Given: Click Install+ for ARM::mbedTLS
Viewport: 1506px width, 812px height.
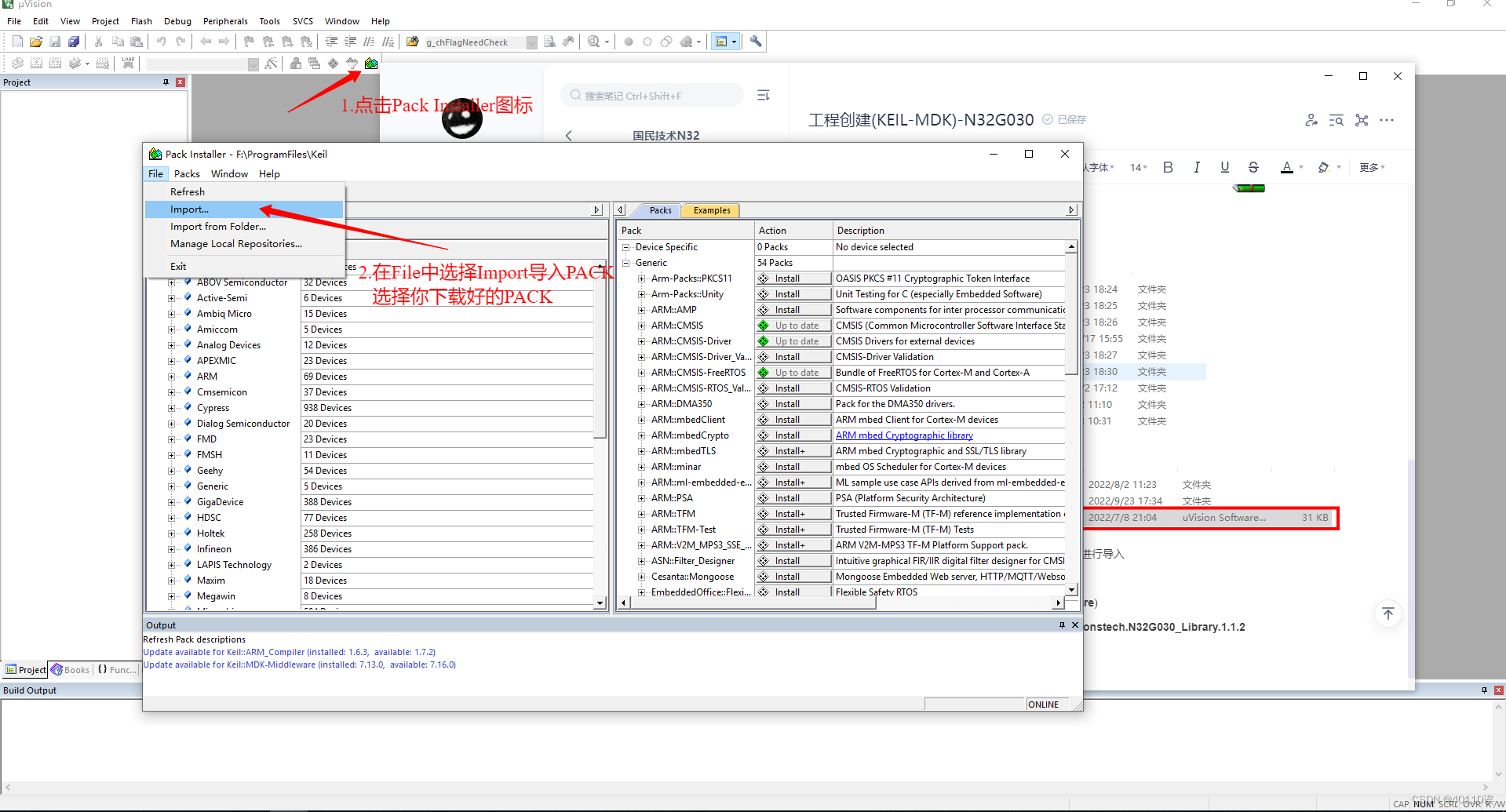Looking at the screenshot, I should [793, 451].
